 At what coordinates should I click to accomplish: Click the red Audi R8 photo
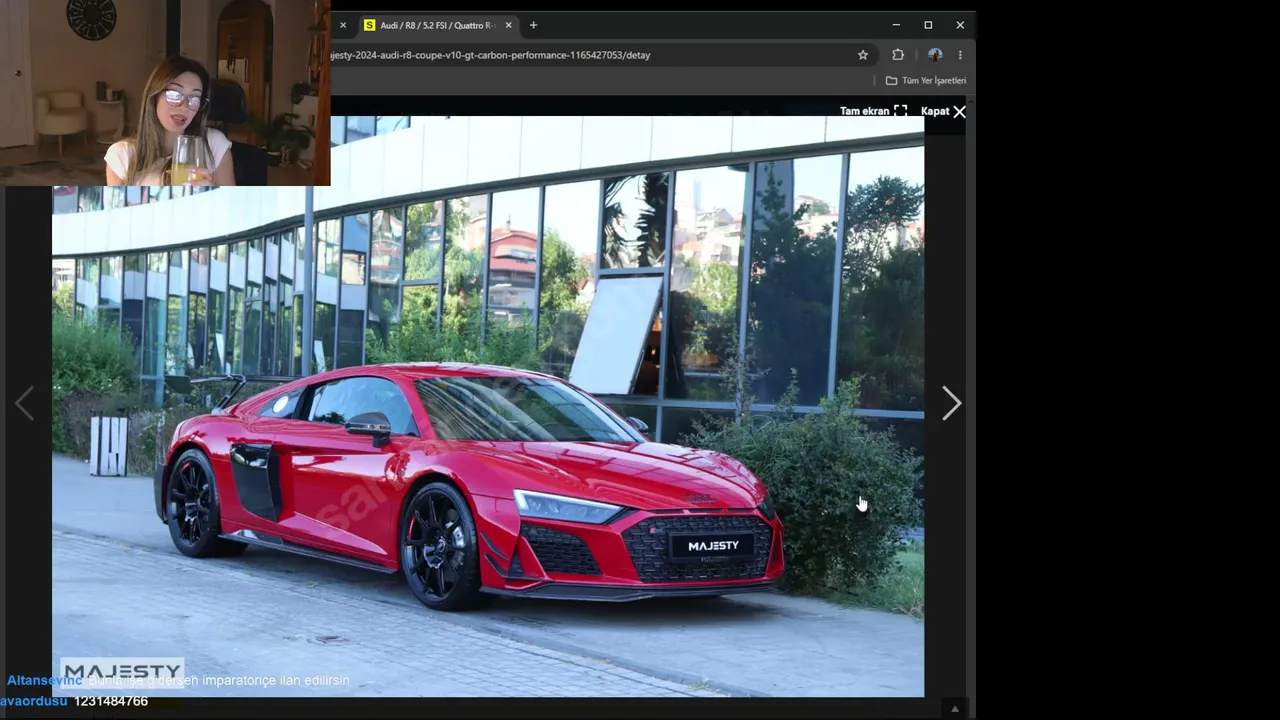click(488, 406)
